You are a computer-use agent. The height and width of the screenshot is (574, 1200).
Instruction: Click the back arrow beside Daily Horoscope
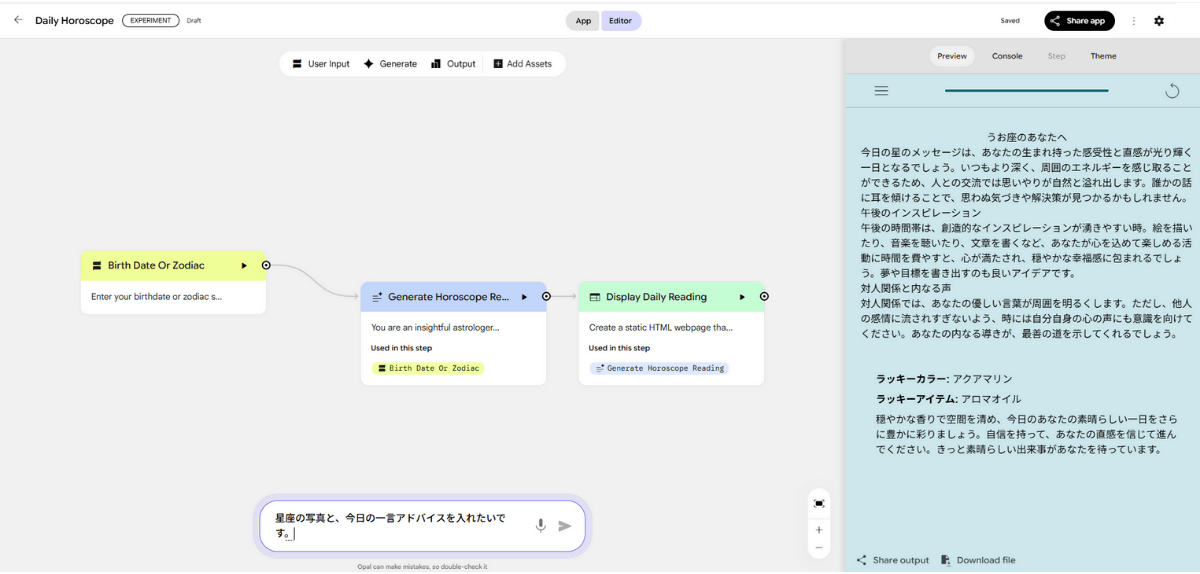(18, 20)
